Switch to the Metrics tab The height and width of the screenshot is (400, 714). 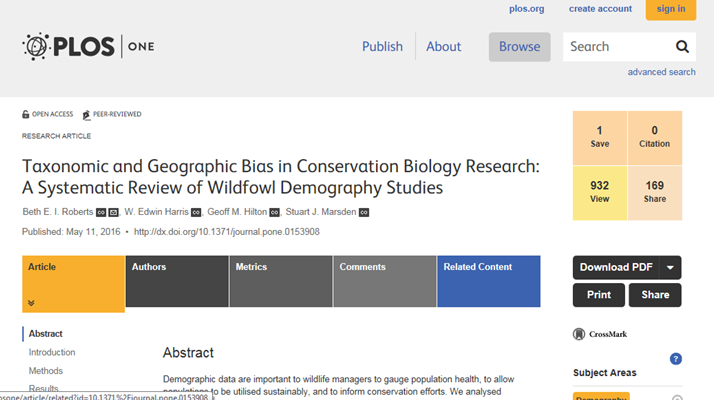point(281,281)
